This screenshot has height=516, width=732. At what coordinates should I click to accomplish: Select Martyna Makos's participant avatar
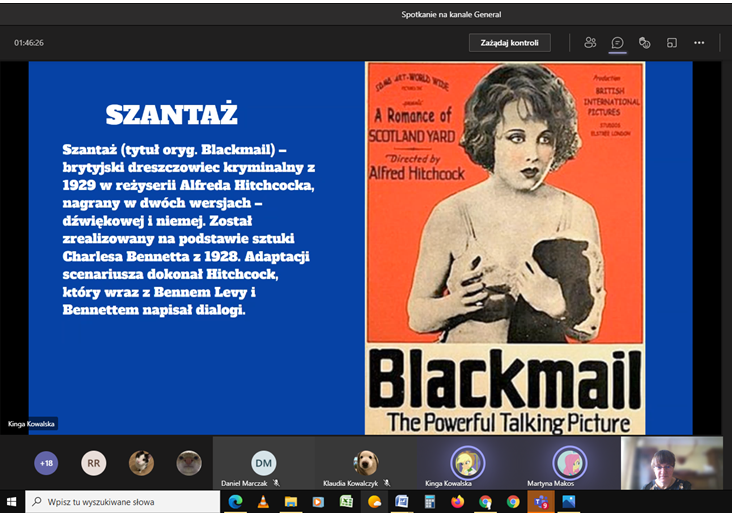(570, 463)
